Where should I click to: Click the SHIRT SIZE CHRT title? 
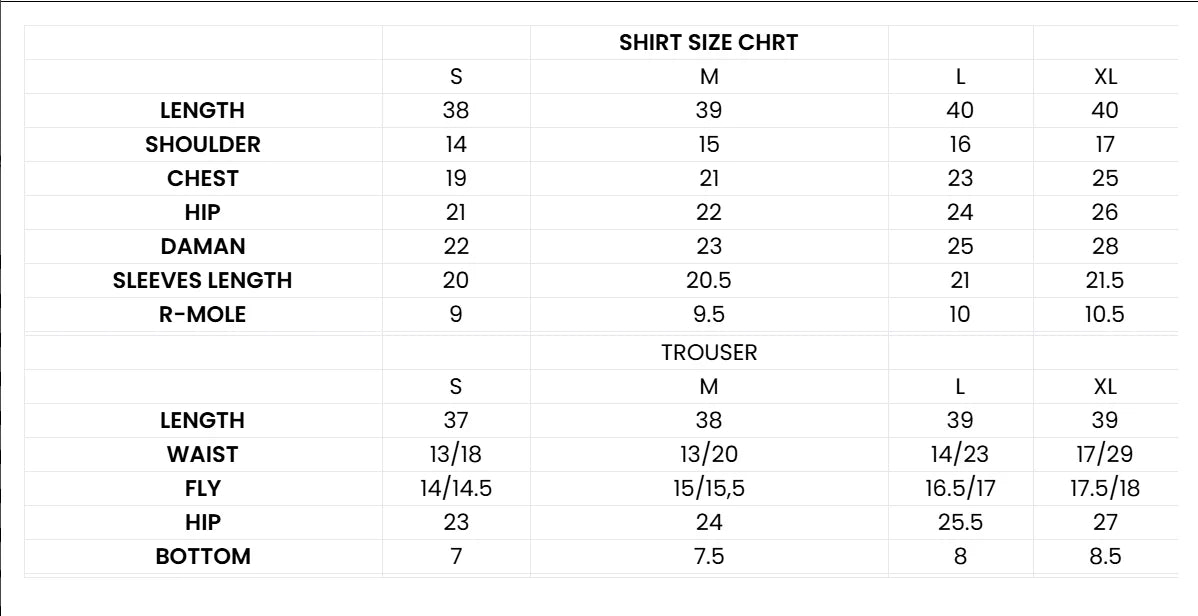pos(708,43)
